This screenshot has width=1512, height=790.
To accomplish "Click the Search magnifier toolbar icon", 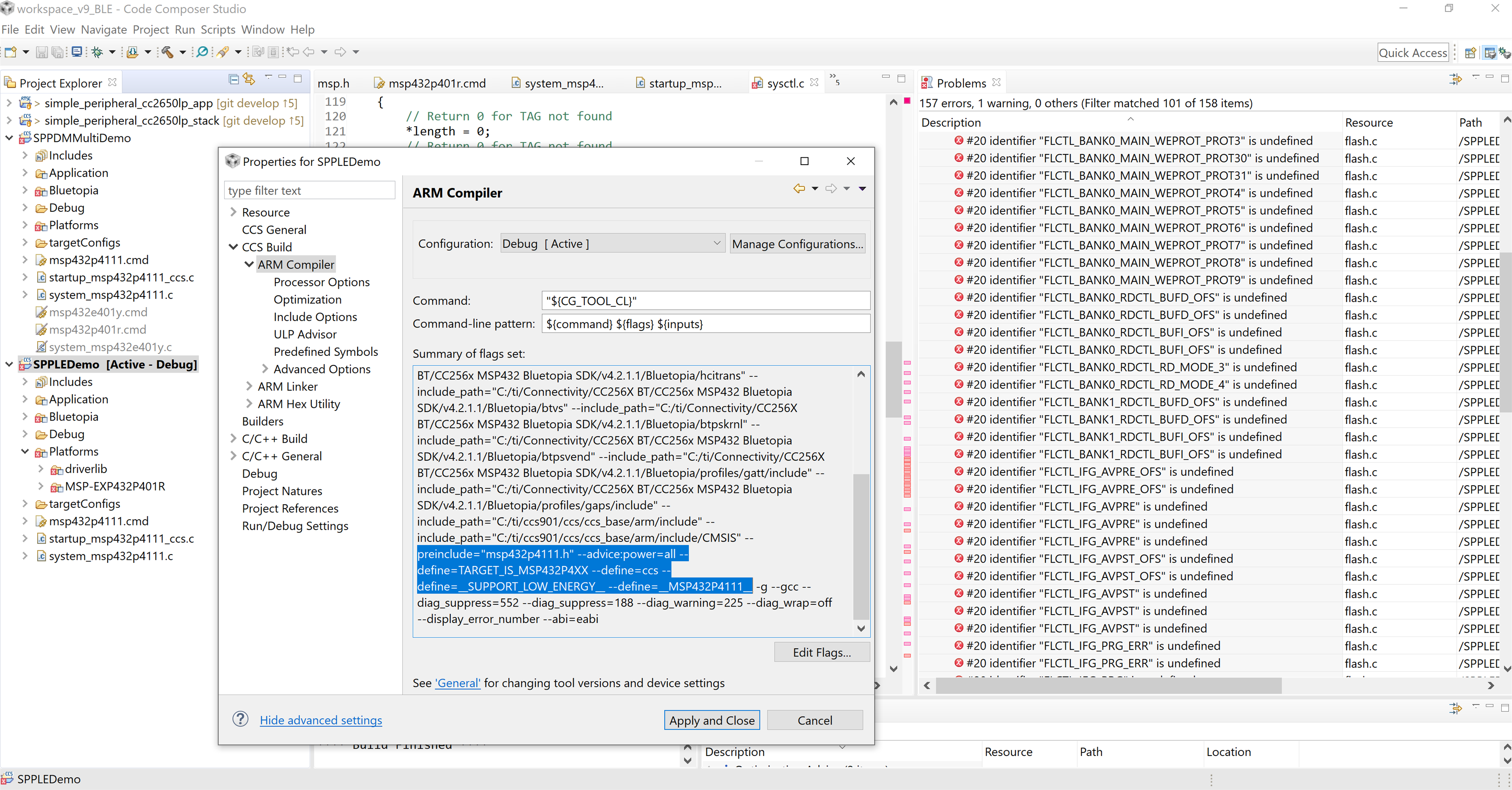I will click(x=202, y=52).
